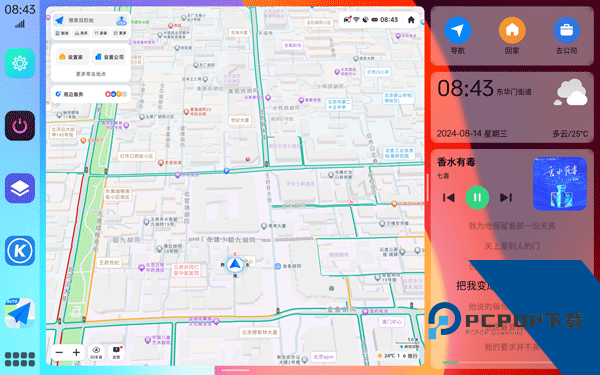Pause the song with green button

[x=477, y=197]
